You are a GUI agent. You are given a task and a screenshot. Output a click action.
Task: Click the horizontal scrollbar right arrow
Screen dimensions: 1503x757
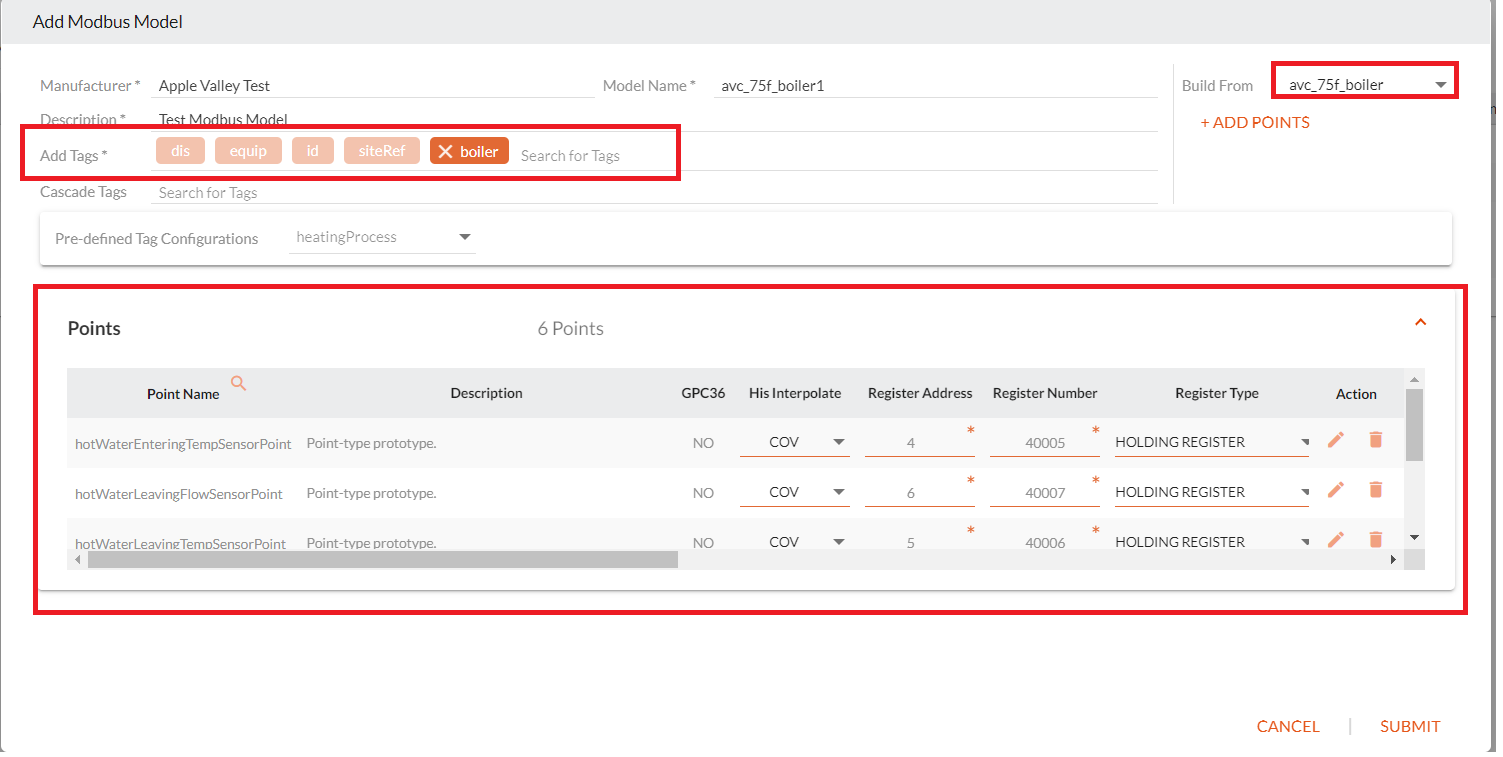1393,560
